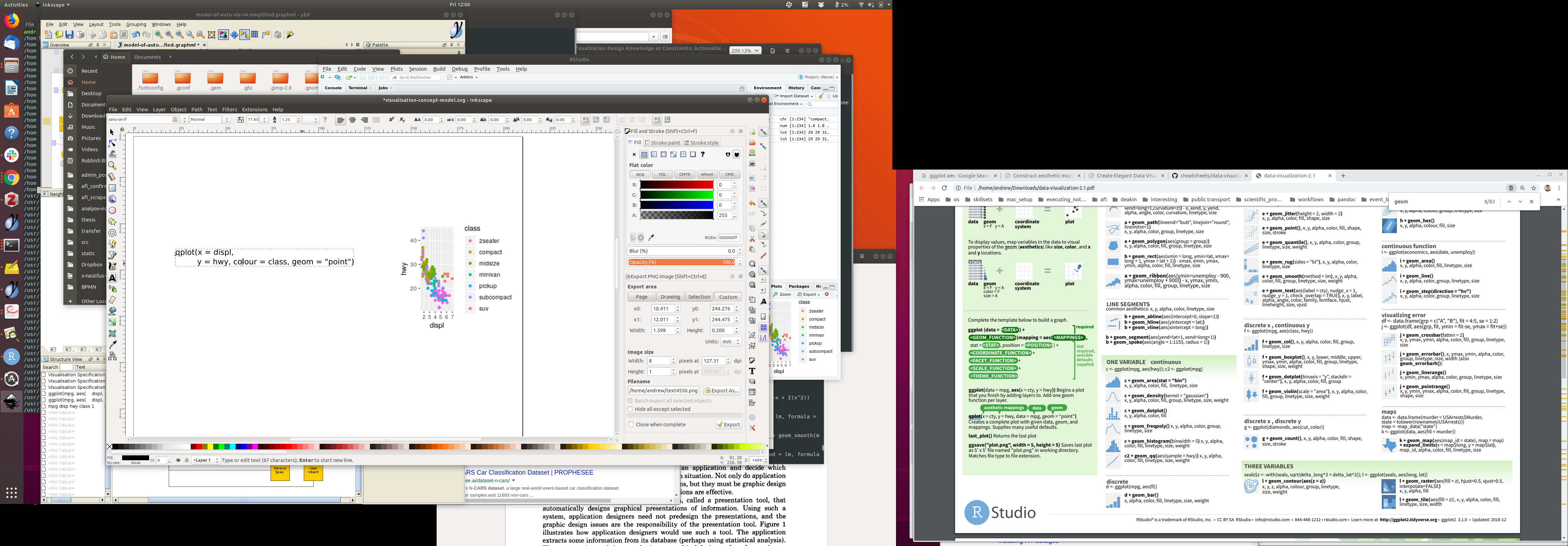This screenshot has height=546, width=1568.
Task: Click the Export As... button
Action: [722, 391]
